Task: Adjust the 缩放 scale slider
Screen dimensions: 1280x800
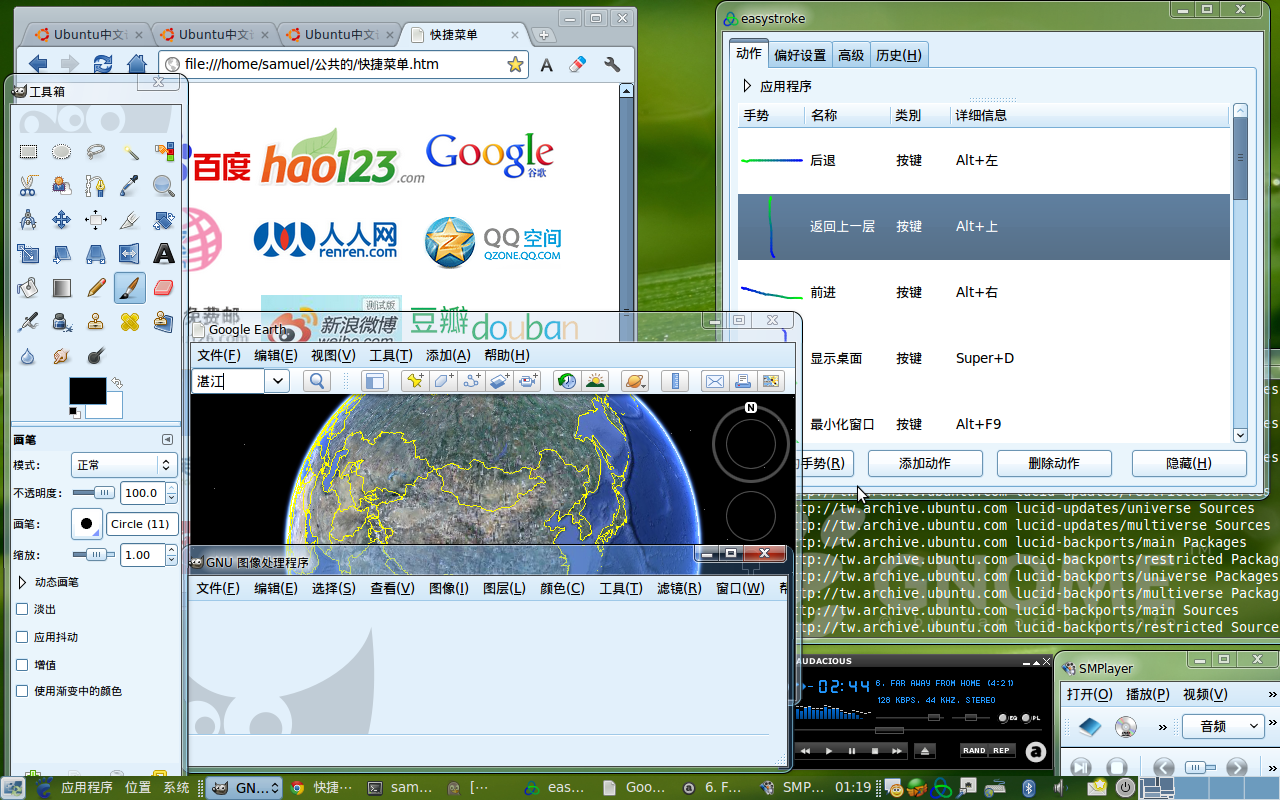Action: click(x=93, y=554)
